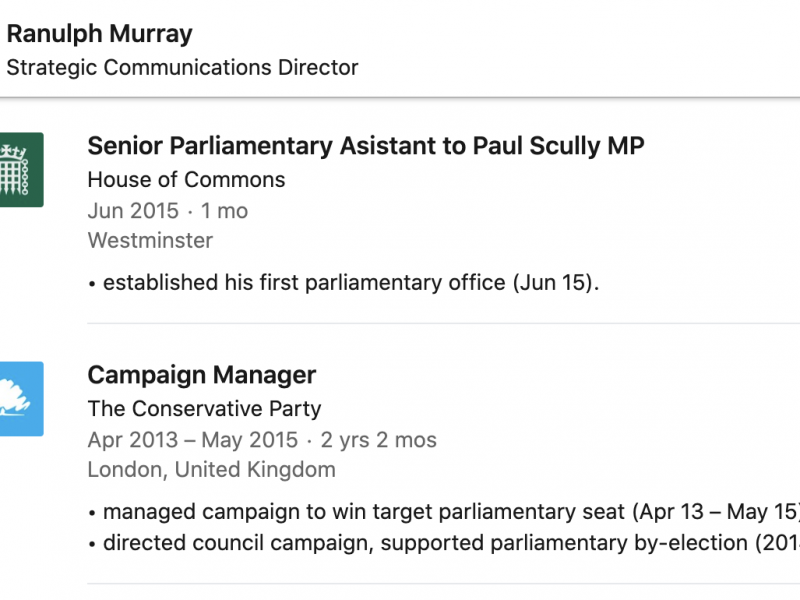Open the Senior Parliamentary Asistant job title
800x600 pixels.
[260, 146]
